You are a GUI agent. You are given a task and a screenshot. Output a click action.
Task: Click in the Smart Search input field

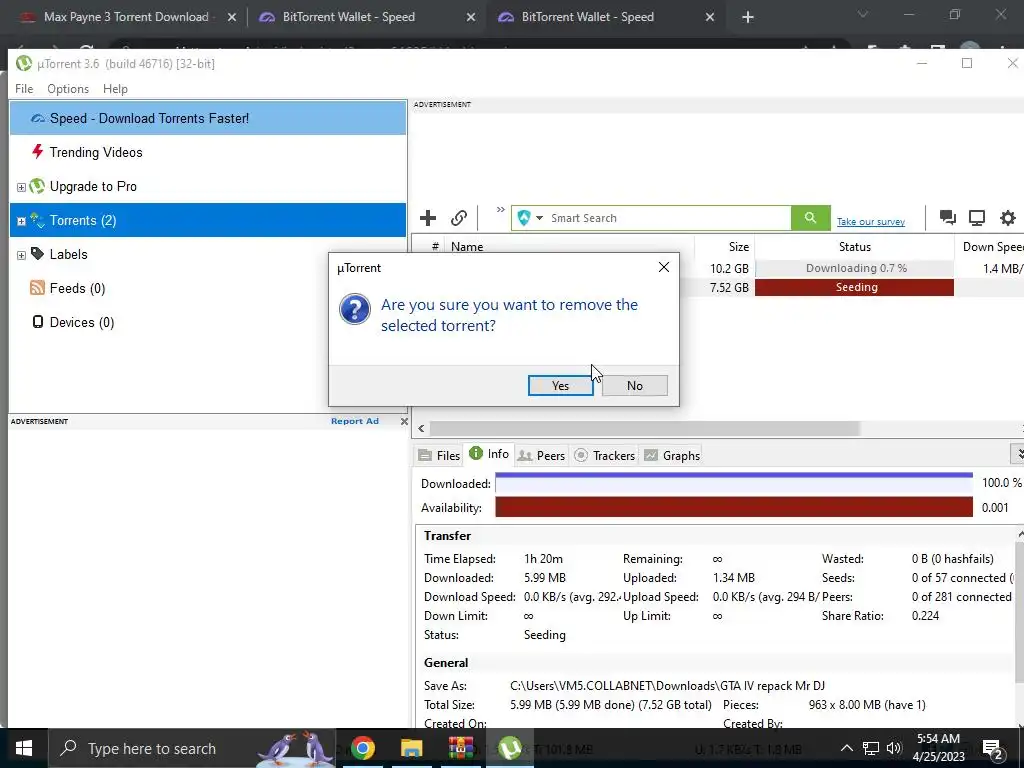[668, 218]
